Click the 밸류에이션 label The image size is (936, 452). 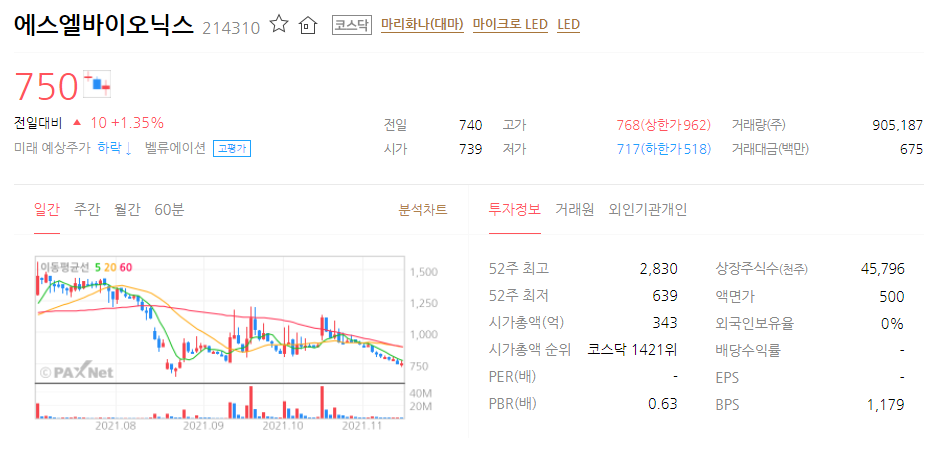tap(176, 148)
